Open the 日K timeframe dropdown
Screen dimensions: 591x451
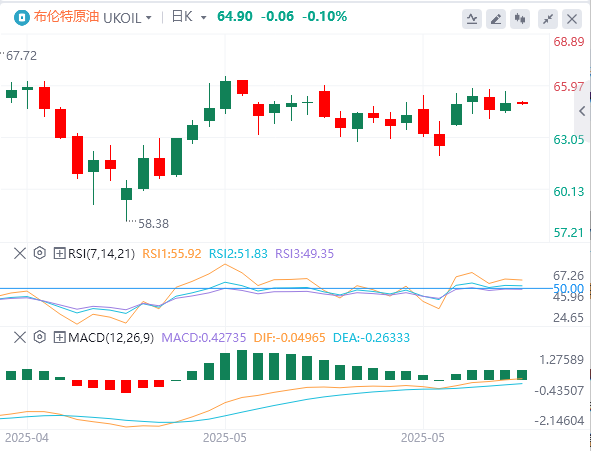coord(189,17)
